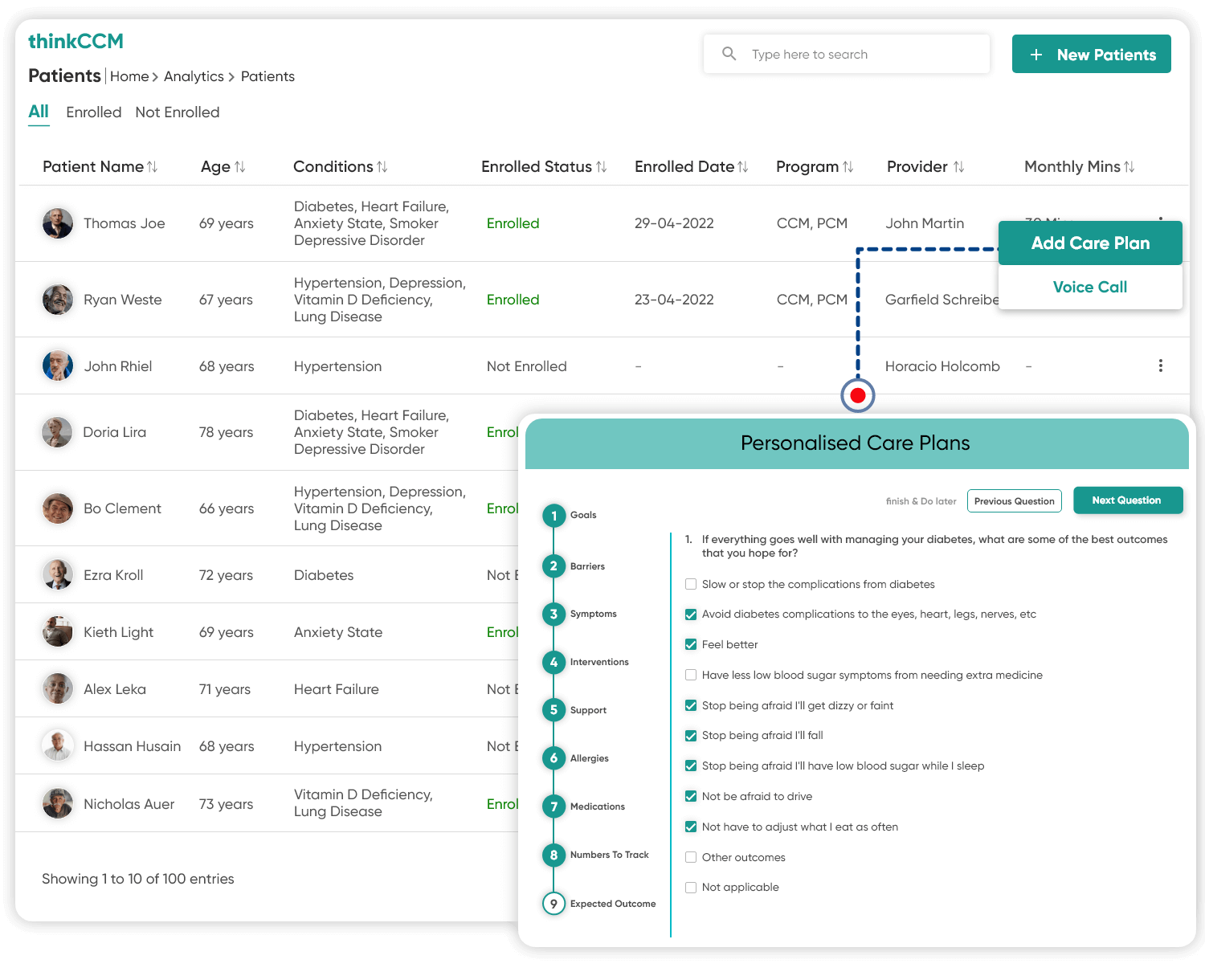Select the Allergies step icon
The height and width of the screenshot is (980, 1205).
pos(553,757)
